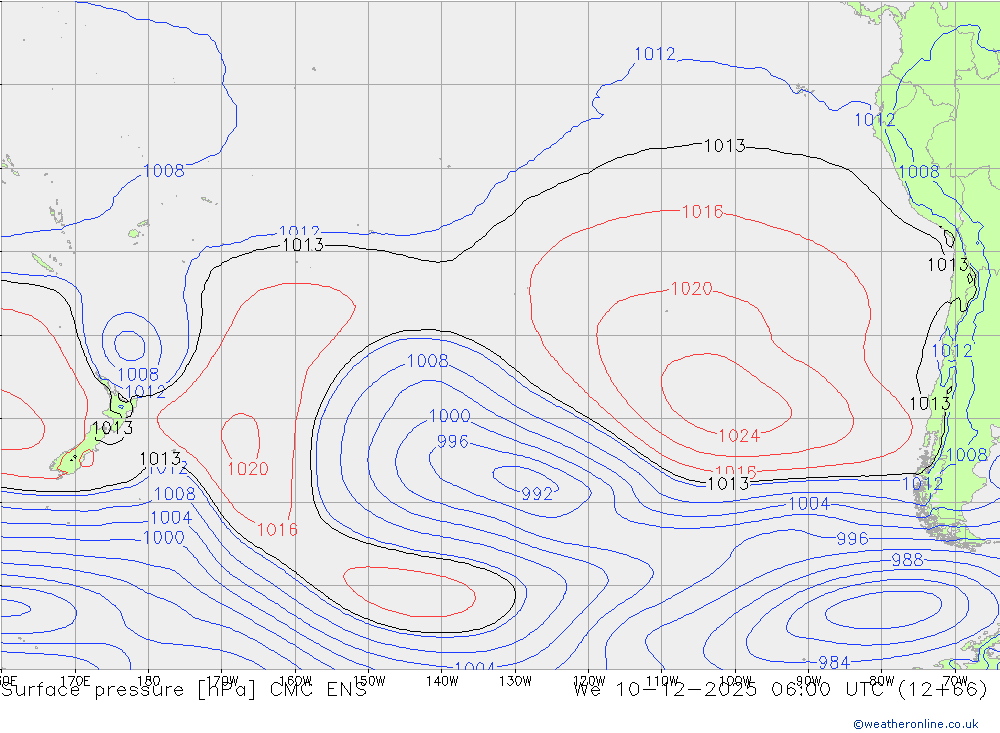Screen dimensions: 1000x733
Task: Click the 1024 high-pressure contour label
Action: (x=739, y=436)
